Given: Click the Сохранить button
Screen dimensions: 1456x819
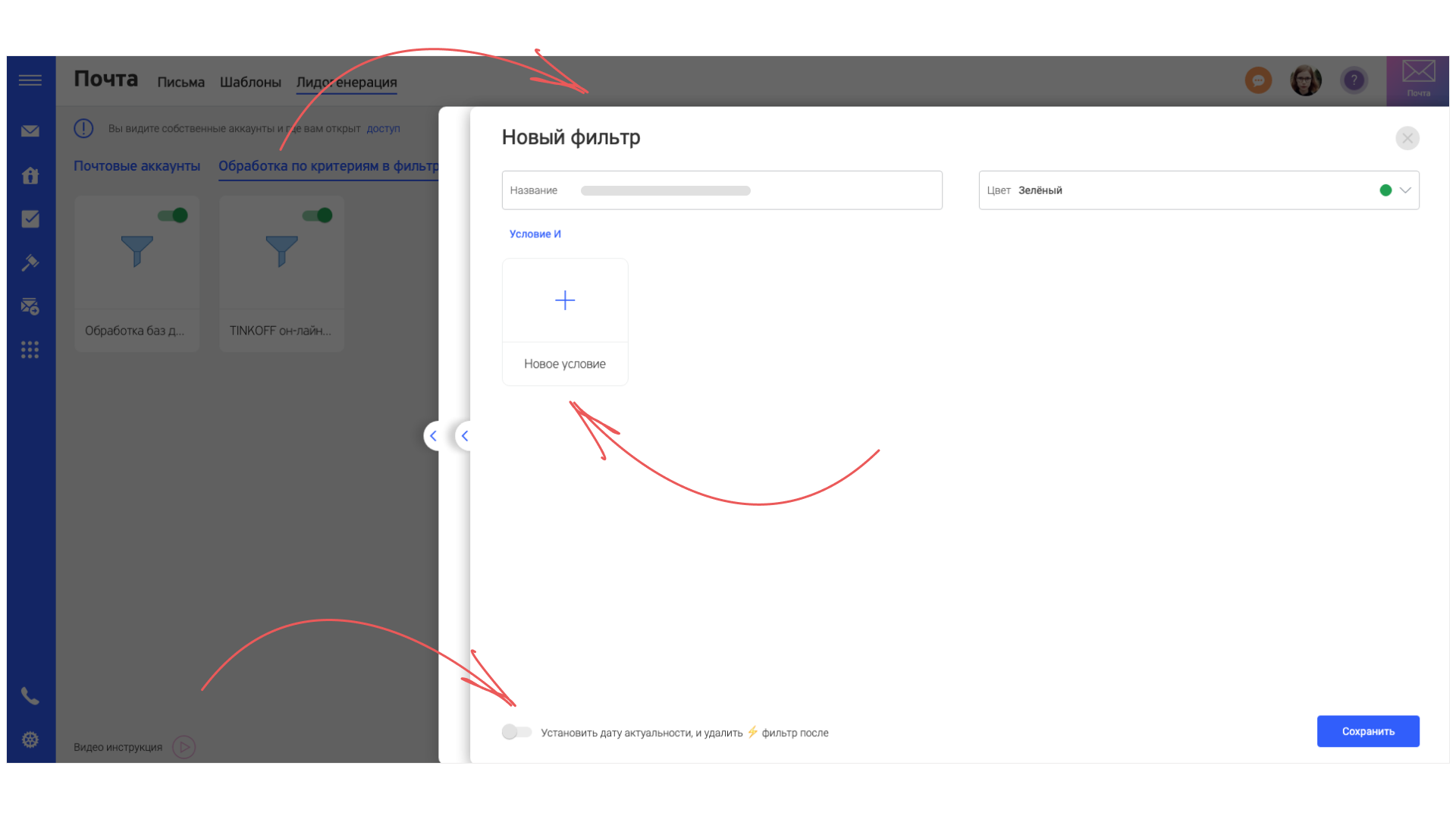Looking at the screenshot, I should click(x=1368, y=731).
